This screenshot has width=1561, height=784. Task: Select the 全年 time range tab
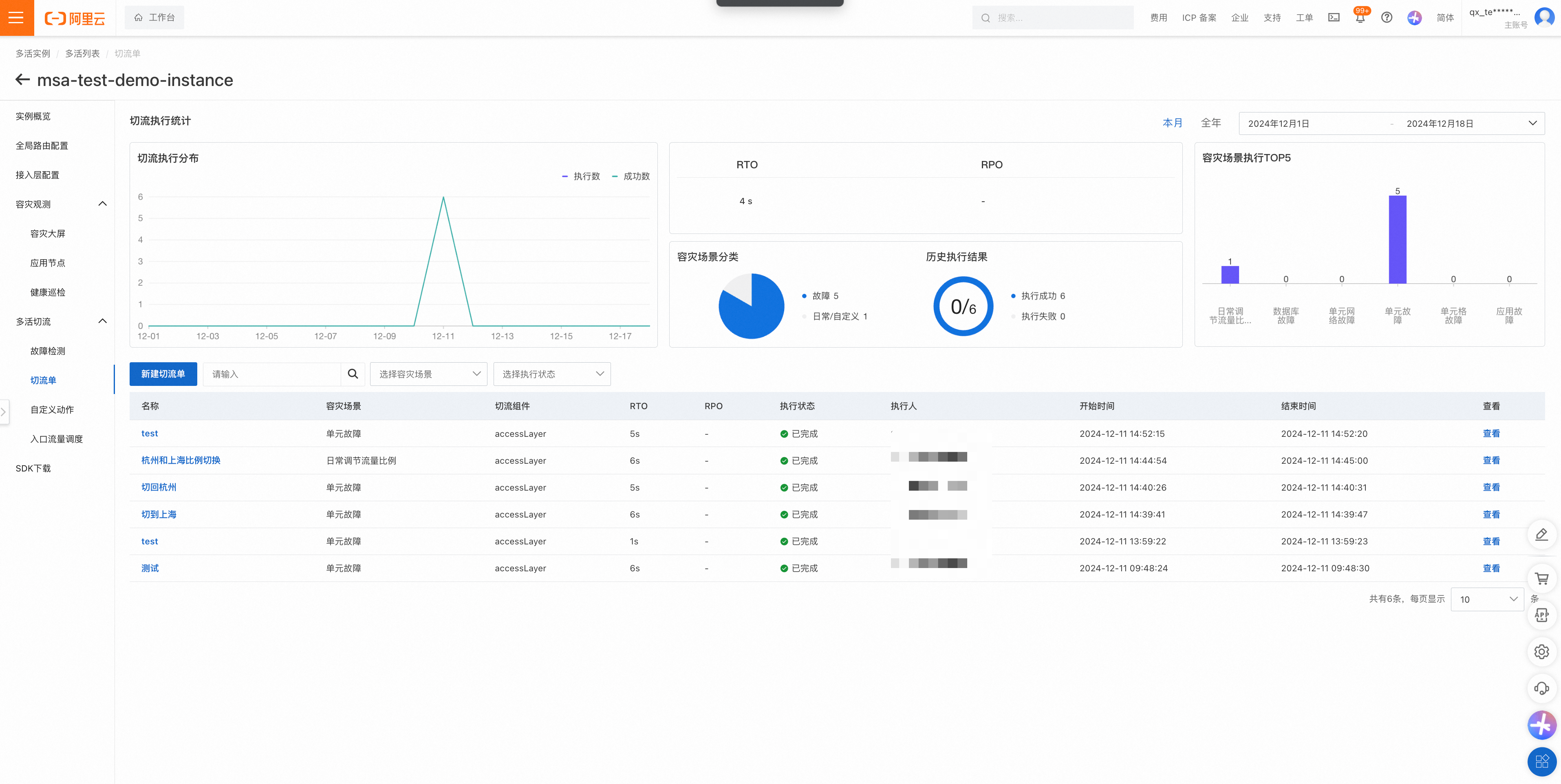1211,122
